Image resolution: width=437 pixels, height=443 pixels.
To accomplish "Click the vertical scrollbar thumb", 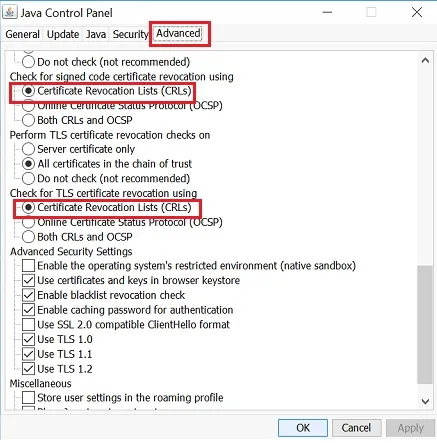I will pyautogui.click(x=425, y=325).
